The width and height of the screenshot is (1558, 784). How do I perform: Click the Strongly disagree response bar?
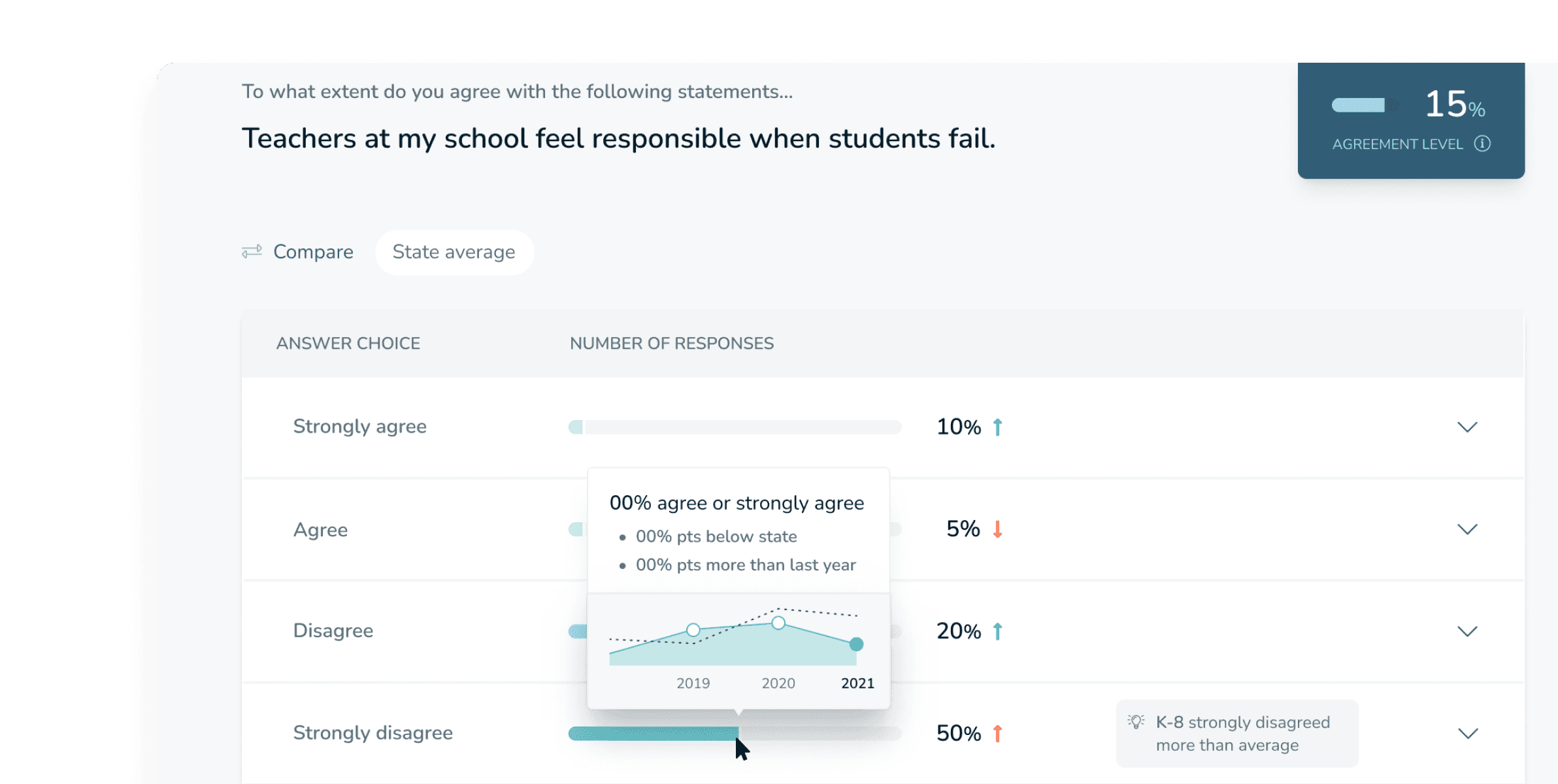[735, 734]
